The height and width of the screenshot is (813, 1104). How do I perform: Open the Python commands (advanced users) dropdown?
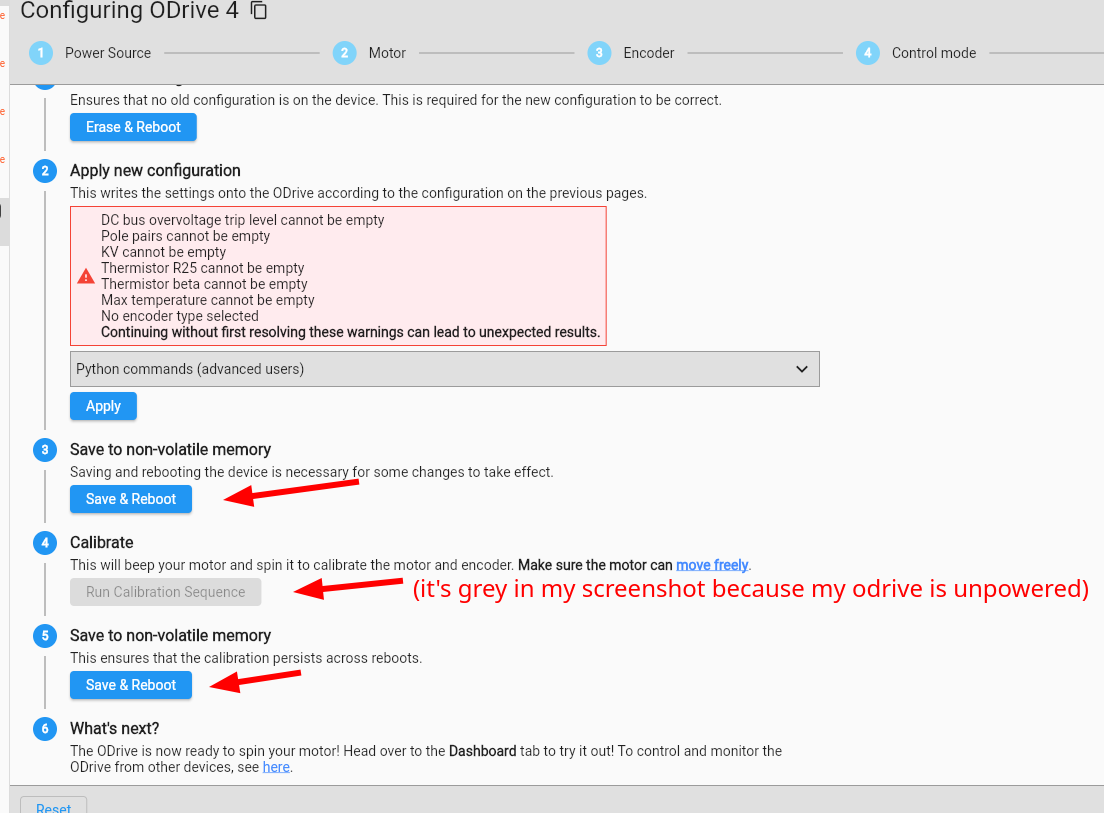click(444, 369)
